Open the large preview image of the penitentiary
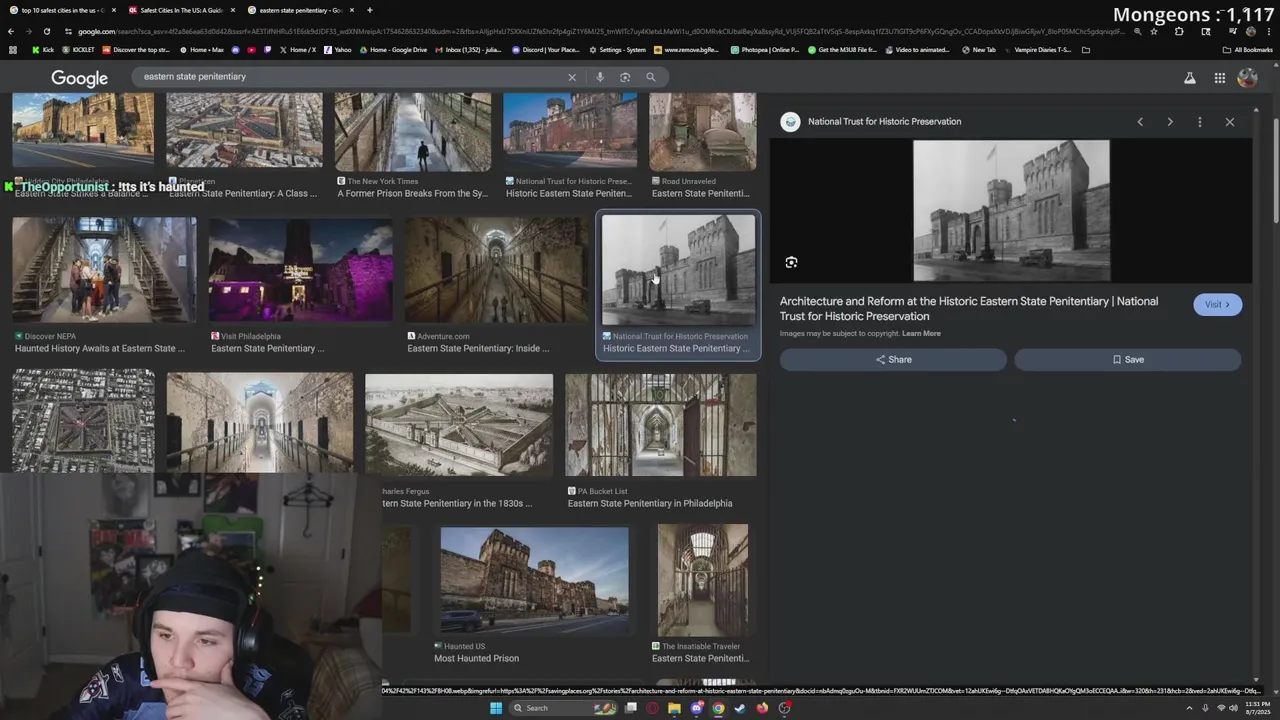The image size is (1280, 720). click(x=1011, y=211)
